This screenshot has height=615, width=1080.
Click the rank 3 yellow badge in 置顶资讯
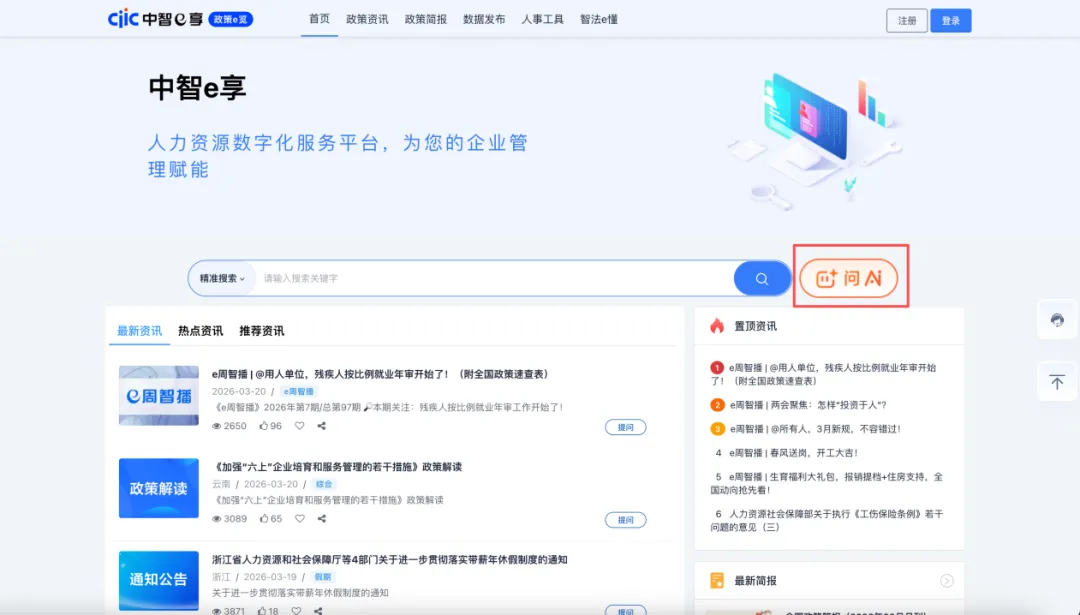tap(717, 429)
